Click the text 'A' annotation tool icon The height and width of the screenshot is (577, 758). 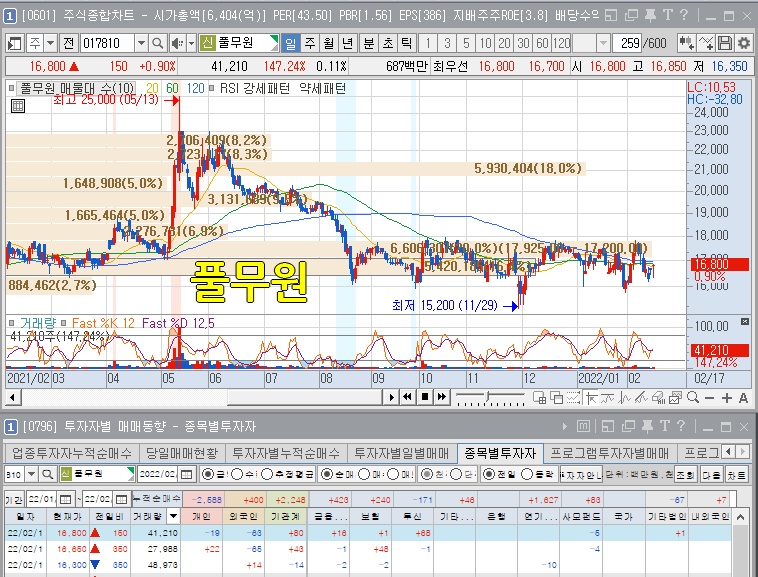pos(743,398)
